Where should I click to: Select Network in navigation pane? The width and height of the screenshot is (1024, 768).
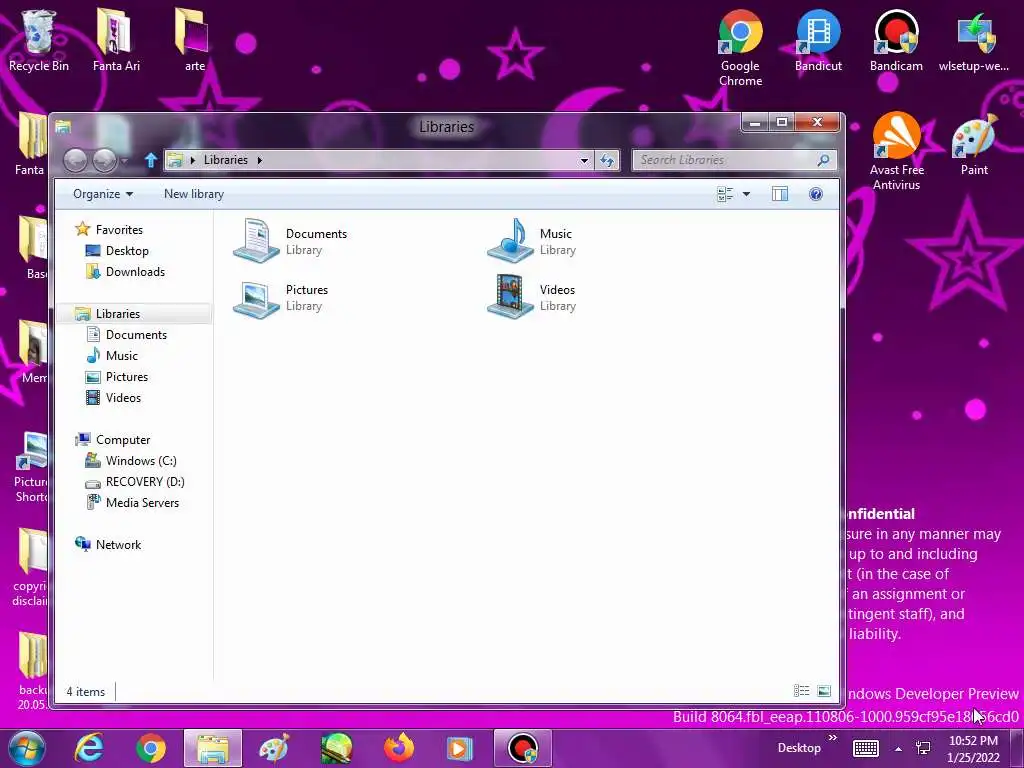[x=118, y=545]
